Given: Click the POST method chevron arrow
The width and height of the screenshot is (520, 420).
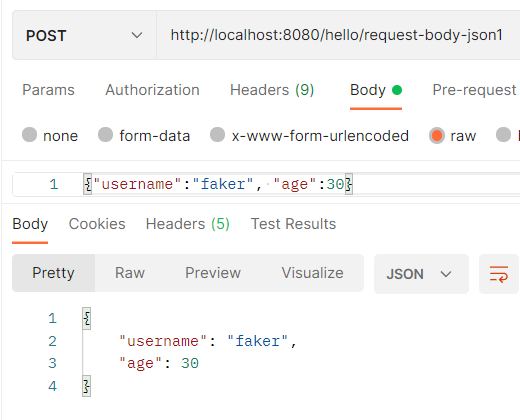Looking at the screenshot, I should coord(137,35).
